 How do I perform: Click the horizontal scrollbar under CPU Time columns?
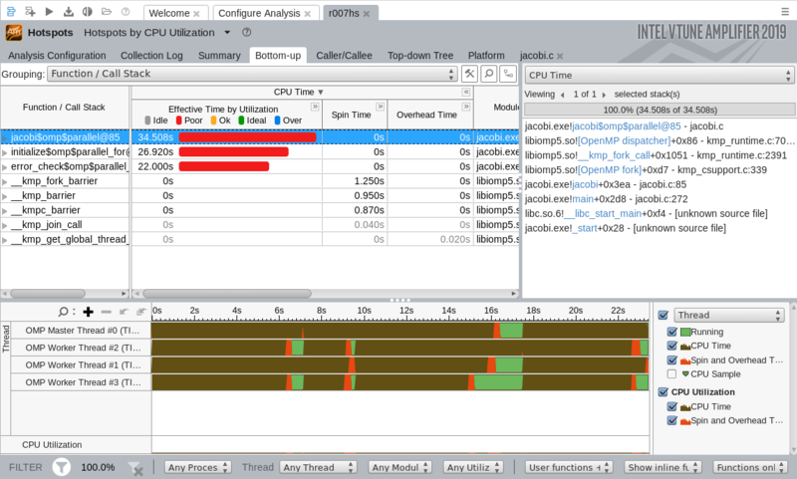[x=227, y=294]
